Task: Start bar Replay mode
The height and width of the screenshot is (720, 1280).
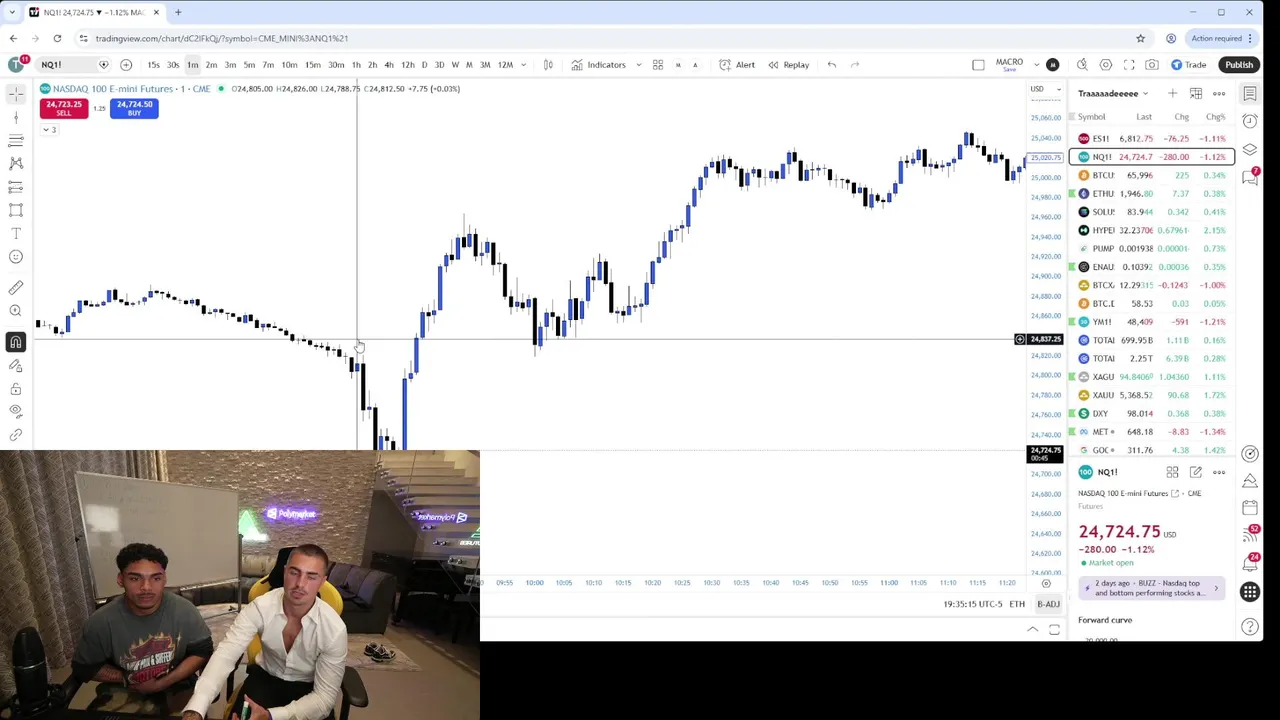Action: 788,65
